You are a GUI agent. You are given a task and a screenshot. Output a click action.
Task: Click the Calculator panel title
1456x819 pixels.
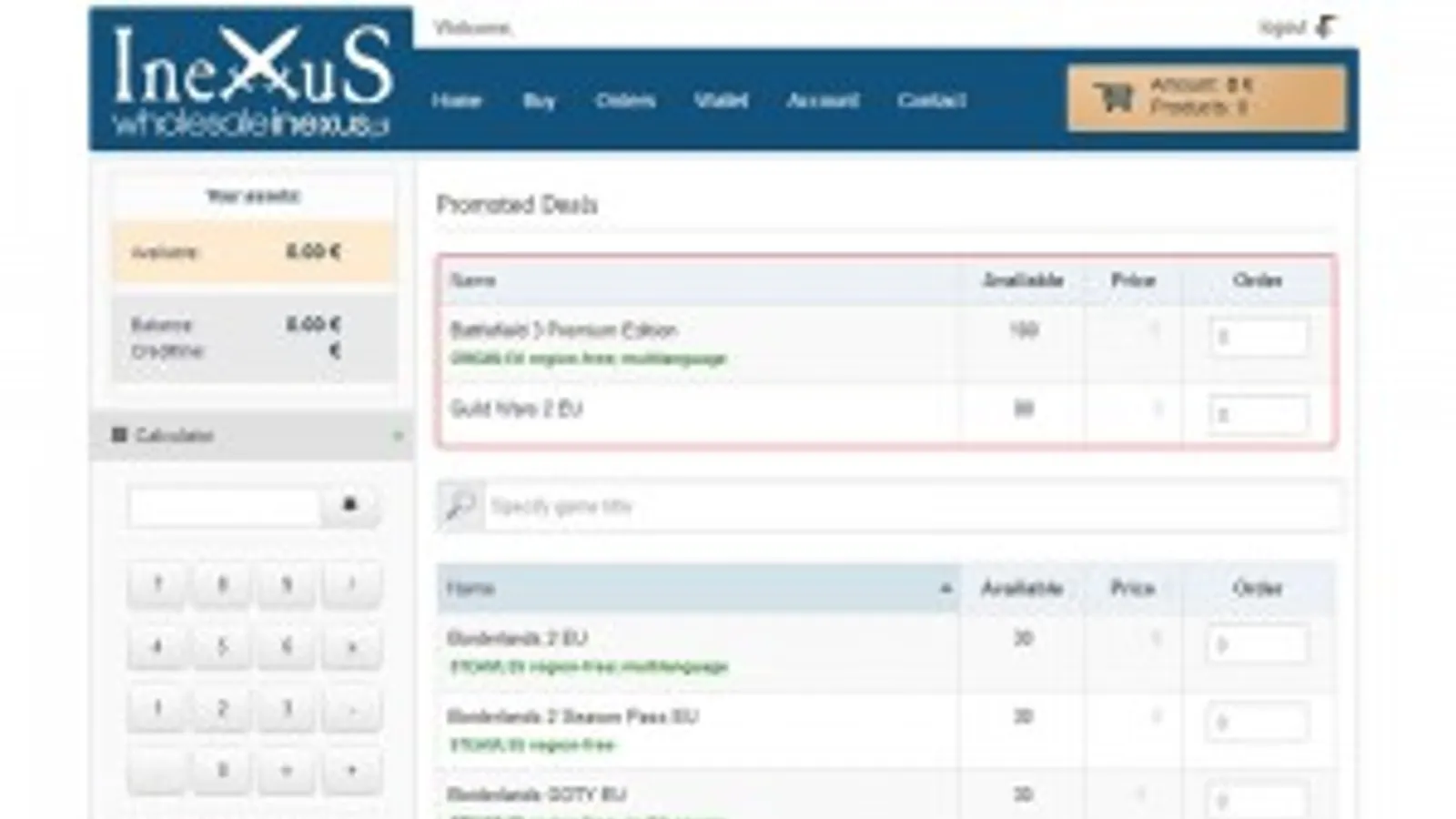pos(174,436)
